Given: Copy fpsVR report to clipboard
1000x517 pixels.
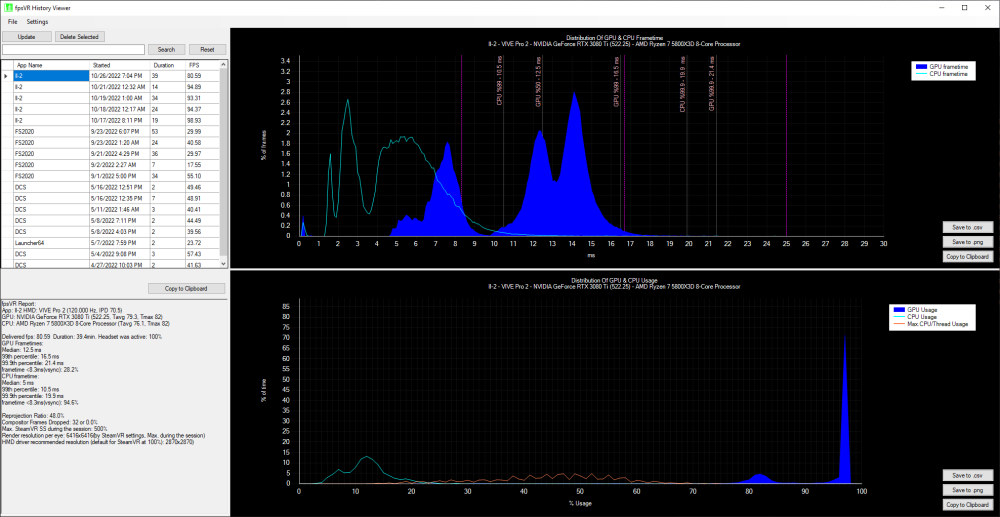Looking at the screenshot, I should pos(188,288).
